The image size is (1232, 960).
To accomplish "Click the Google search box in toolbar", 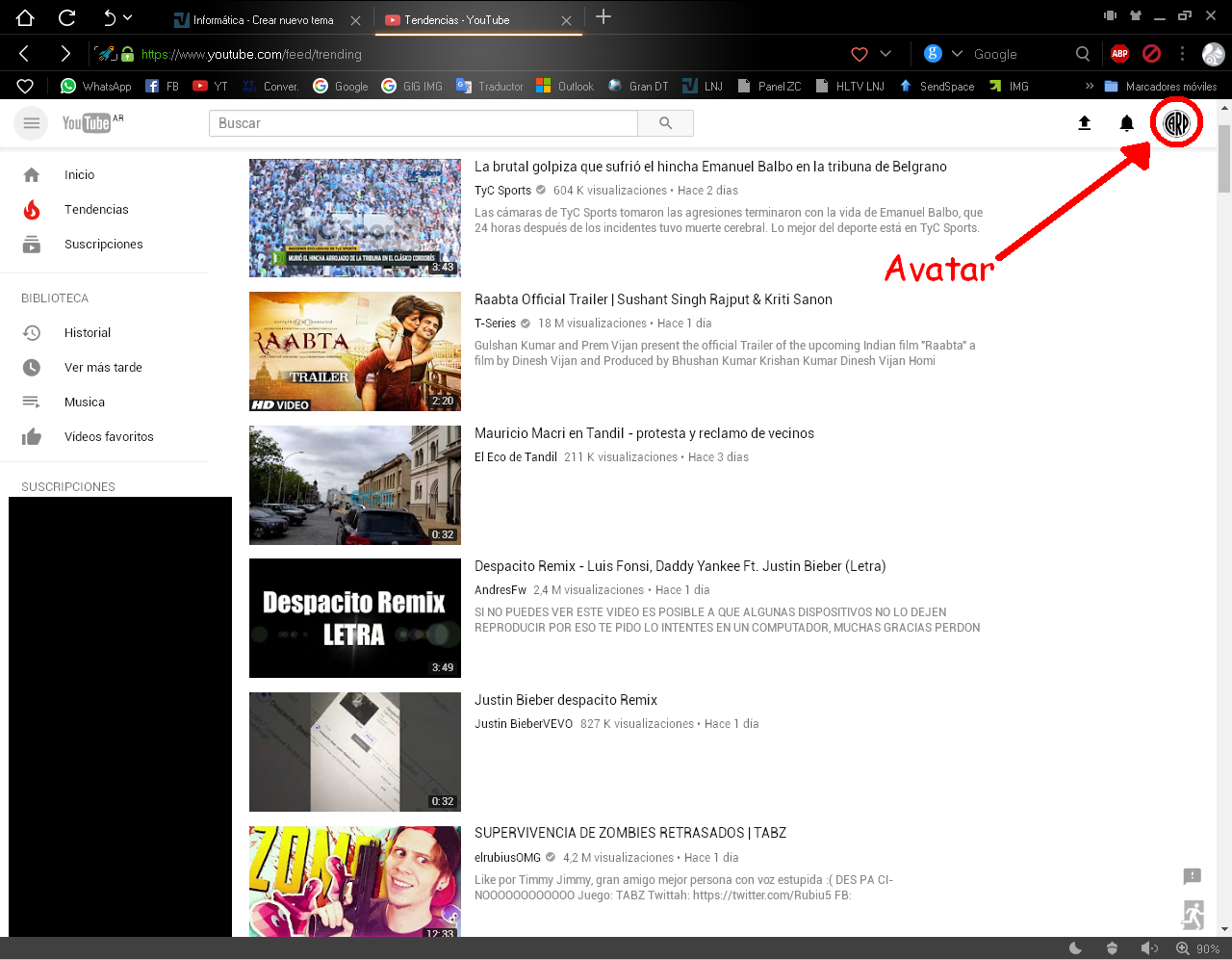I will (x=1020, y=54).
